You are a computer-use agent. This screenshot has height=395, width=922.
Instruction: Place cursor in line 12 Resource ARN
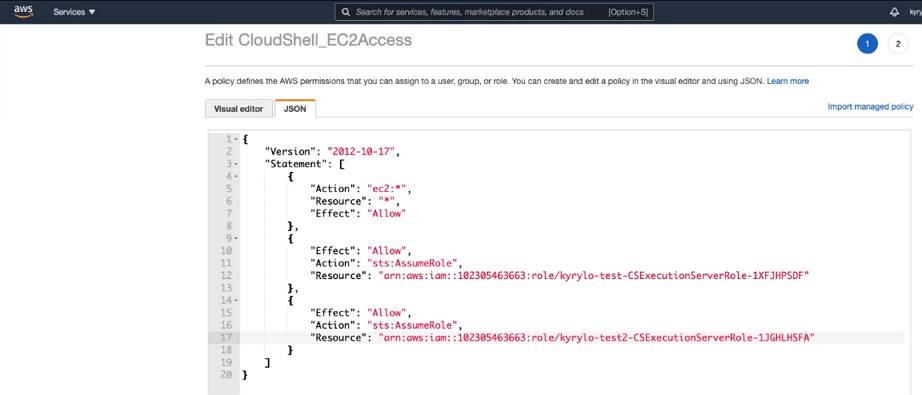click(x=594, y=276)
